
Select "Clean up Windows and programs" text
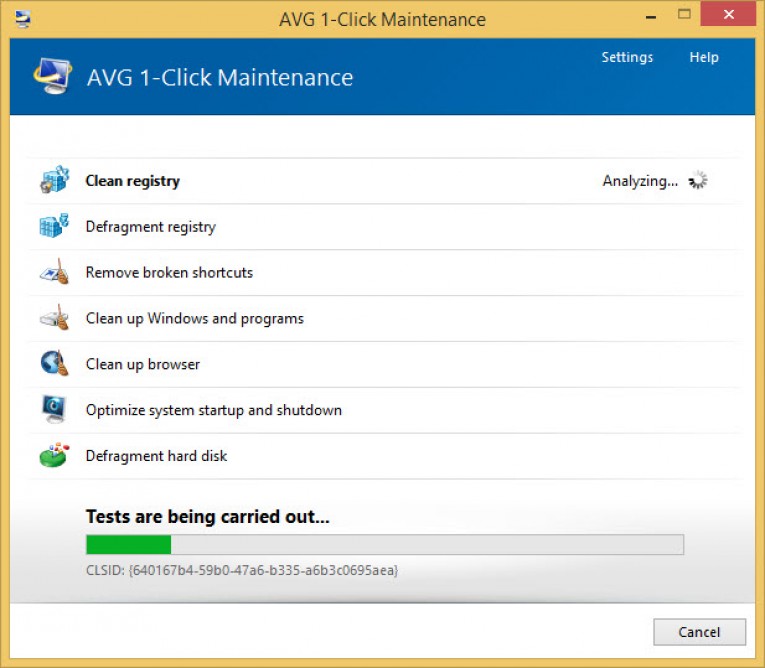tap(195, 319)
